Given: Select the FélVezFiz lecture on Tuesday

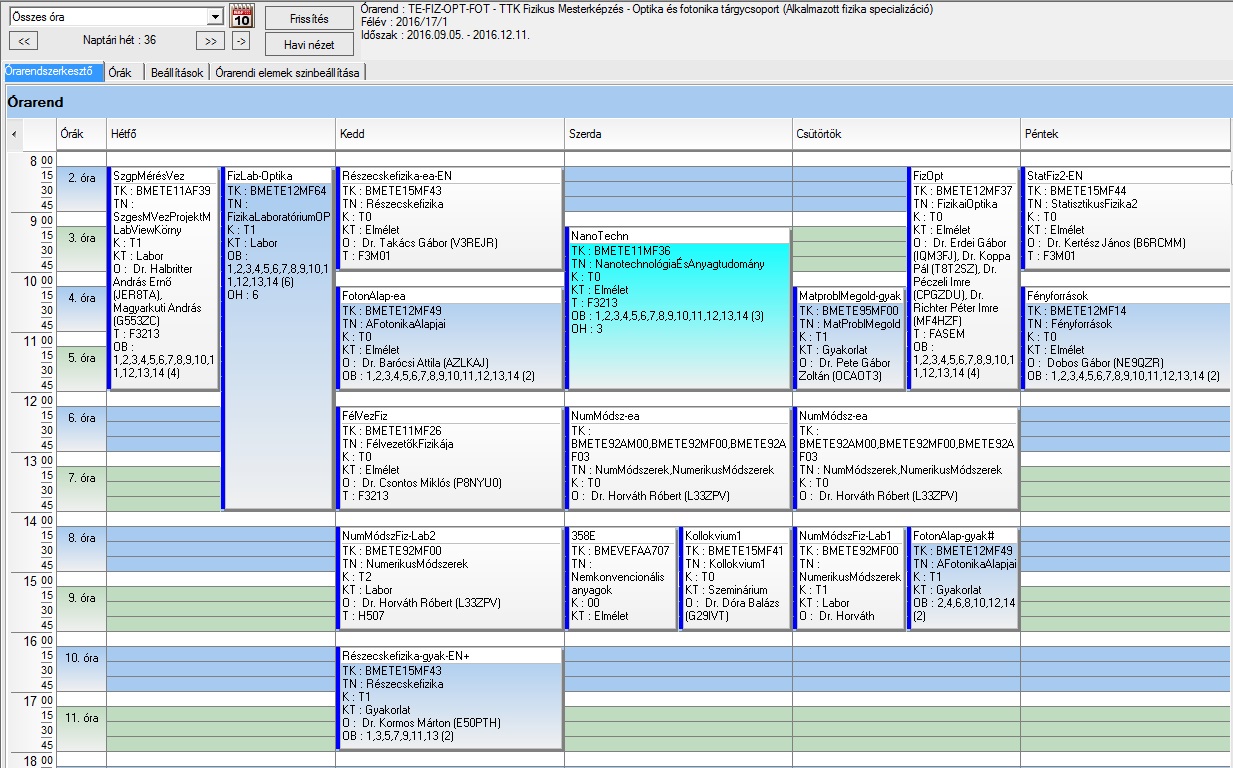Looking at the screenshot, I should [450, 459].
